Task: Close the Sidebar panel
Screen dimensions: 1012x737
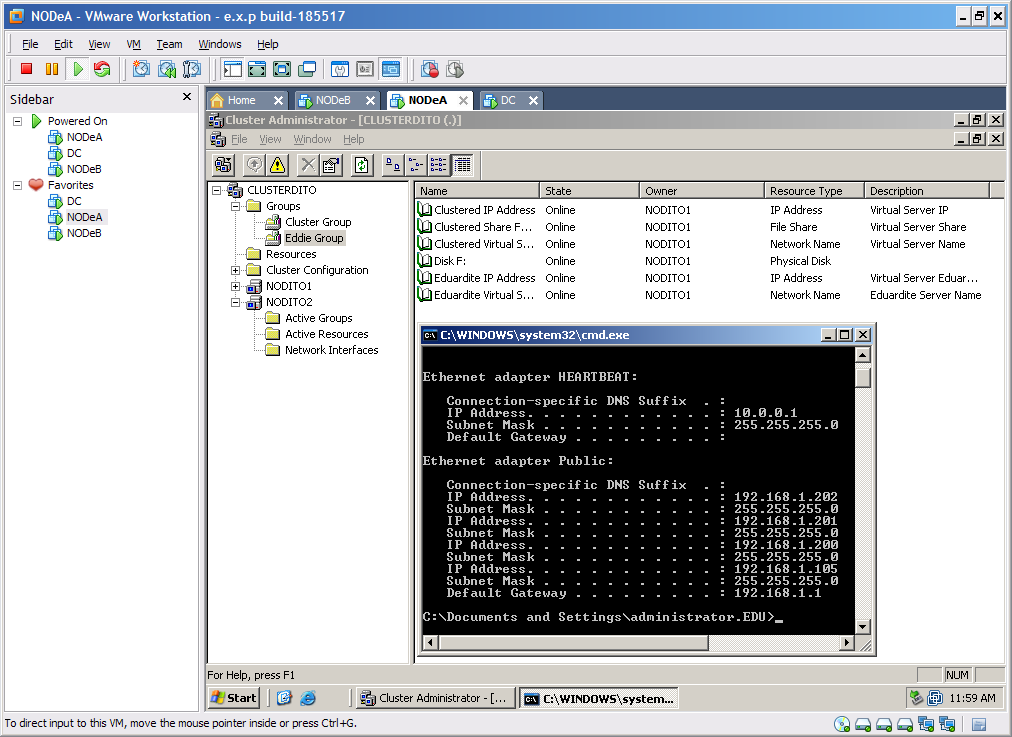Action: click(187, 96)
